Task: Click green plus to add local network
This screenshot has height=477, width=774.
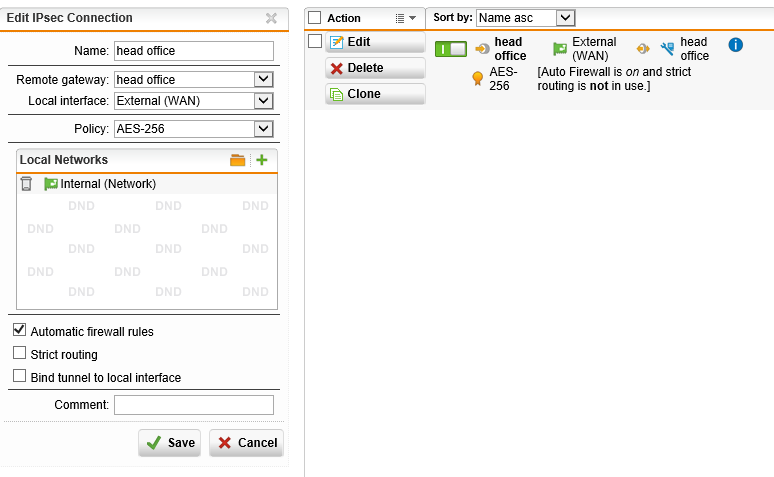Action: [262, 160]
